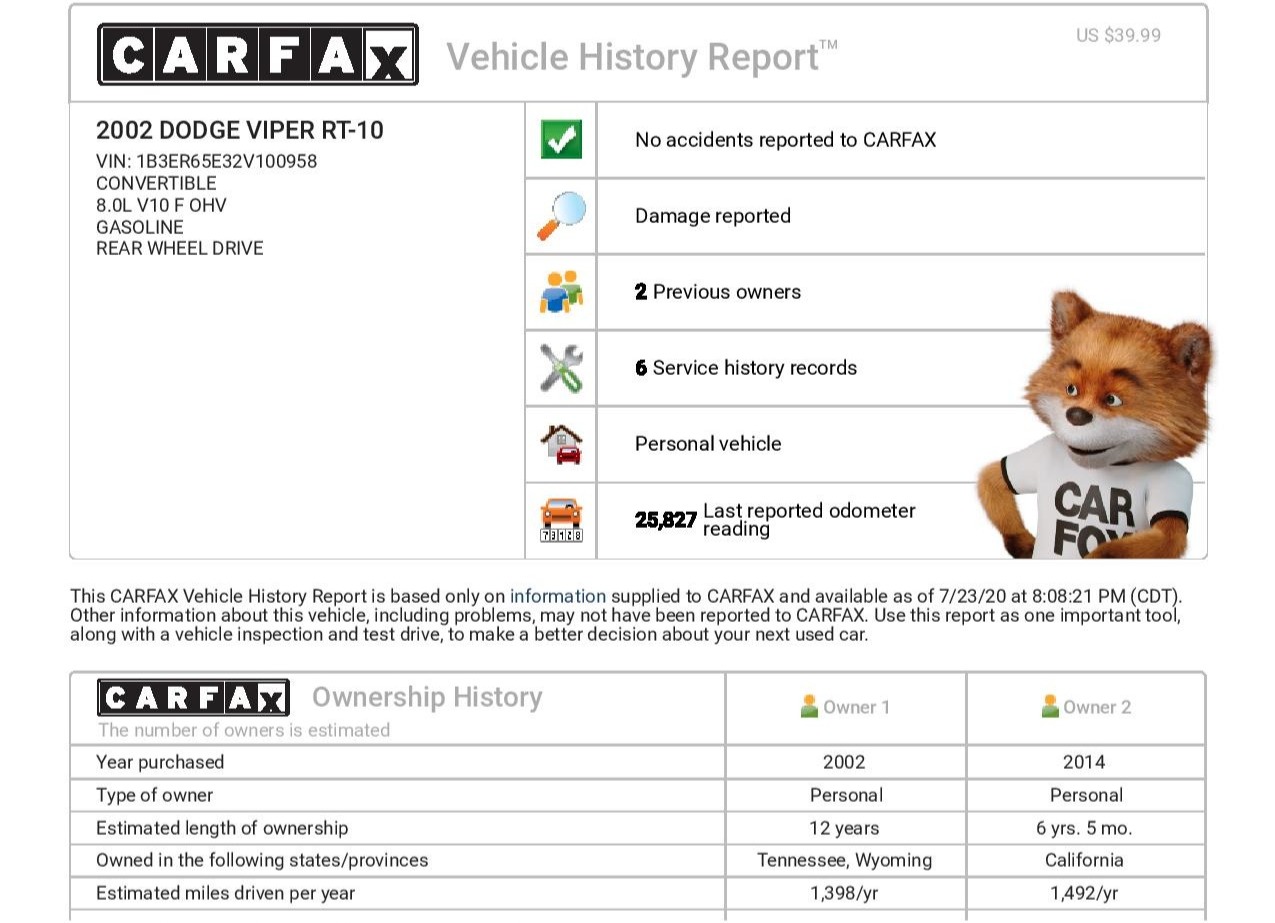
Task: Click the '6 yrs. 5 mo.' ownership cell
Action: click(x=1084, y=828)
